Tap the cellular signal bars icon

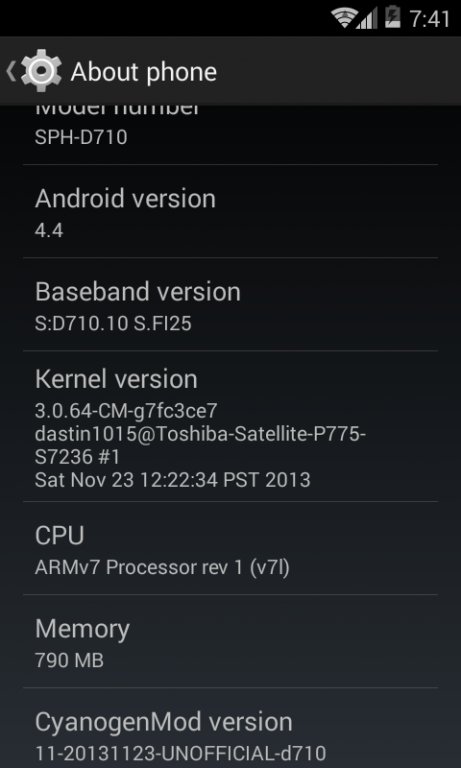click(366, 18)
